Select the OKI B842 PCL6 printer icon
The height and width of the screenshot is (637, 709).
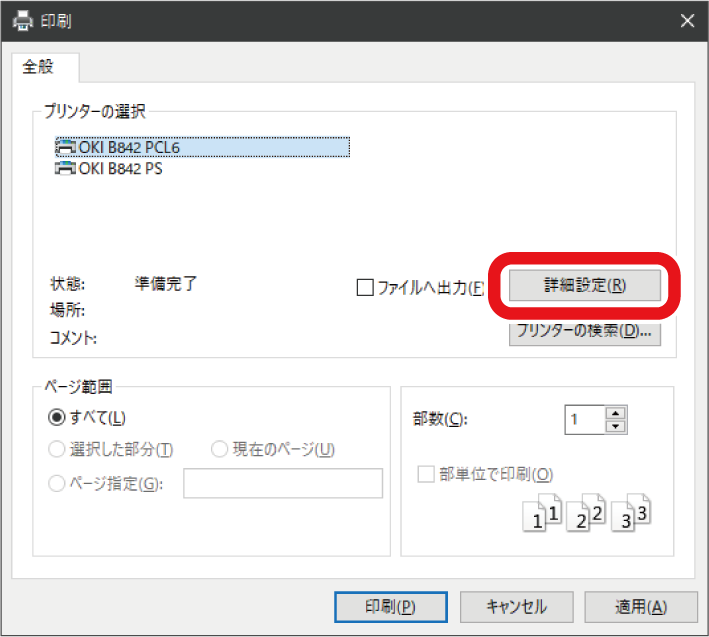click(x=66, y=147)
